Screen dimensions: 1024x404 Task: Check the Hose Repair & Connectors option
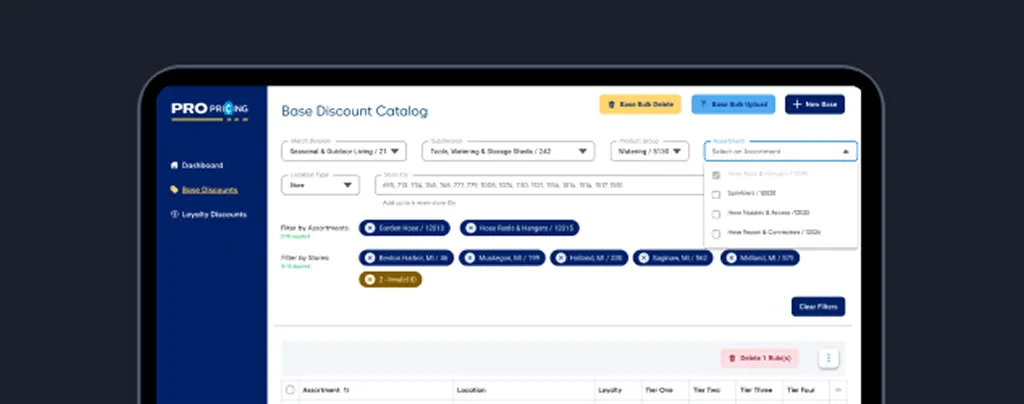tap(716, 234)
